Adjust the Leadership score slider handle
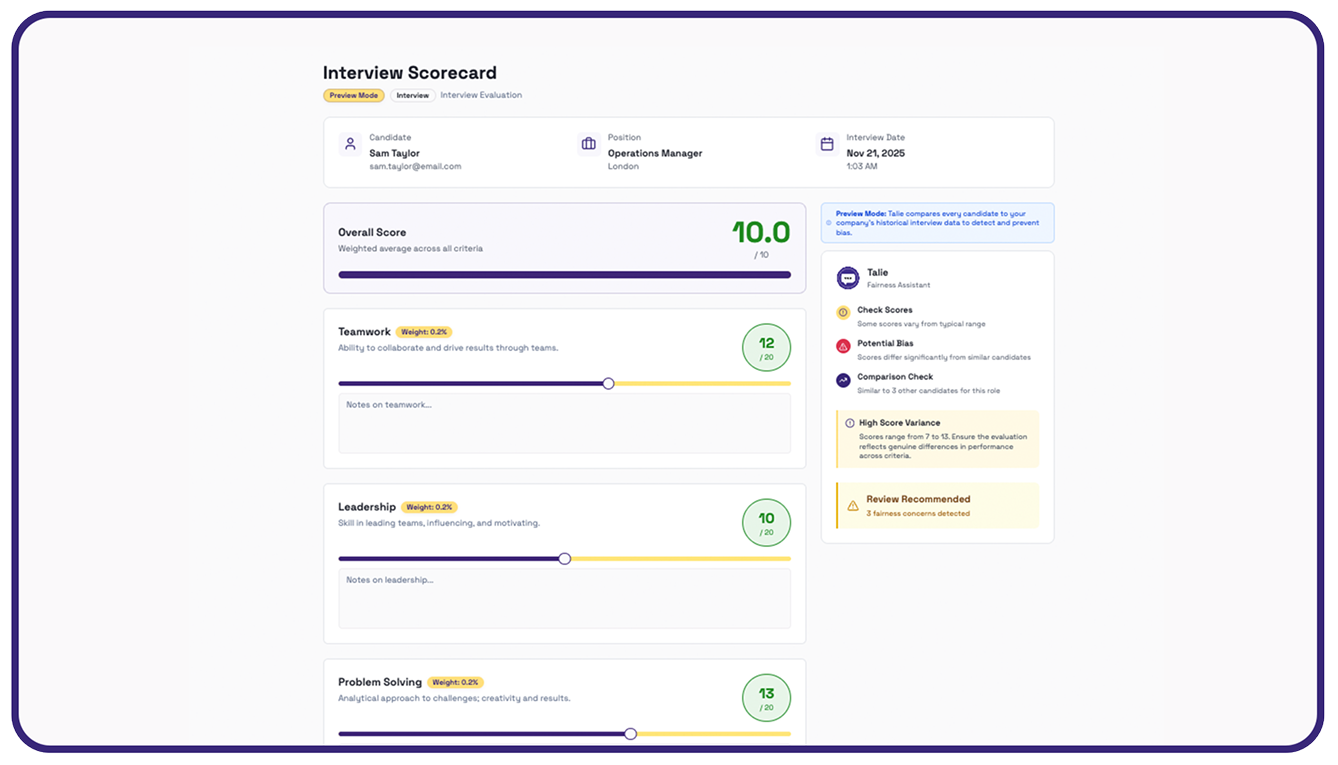The height and width of the screenshot is (765, 1338). (564, 559)
